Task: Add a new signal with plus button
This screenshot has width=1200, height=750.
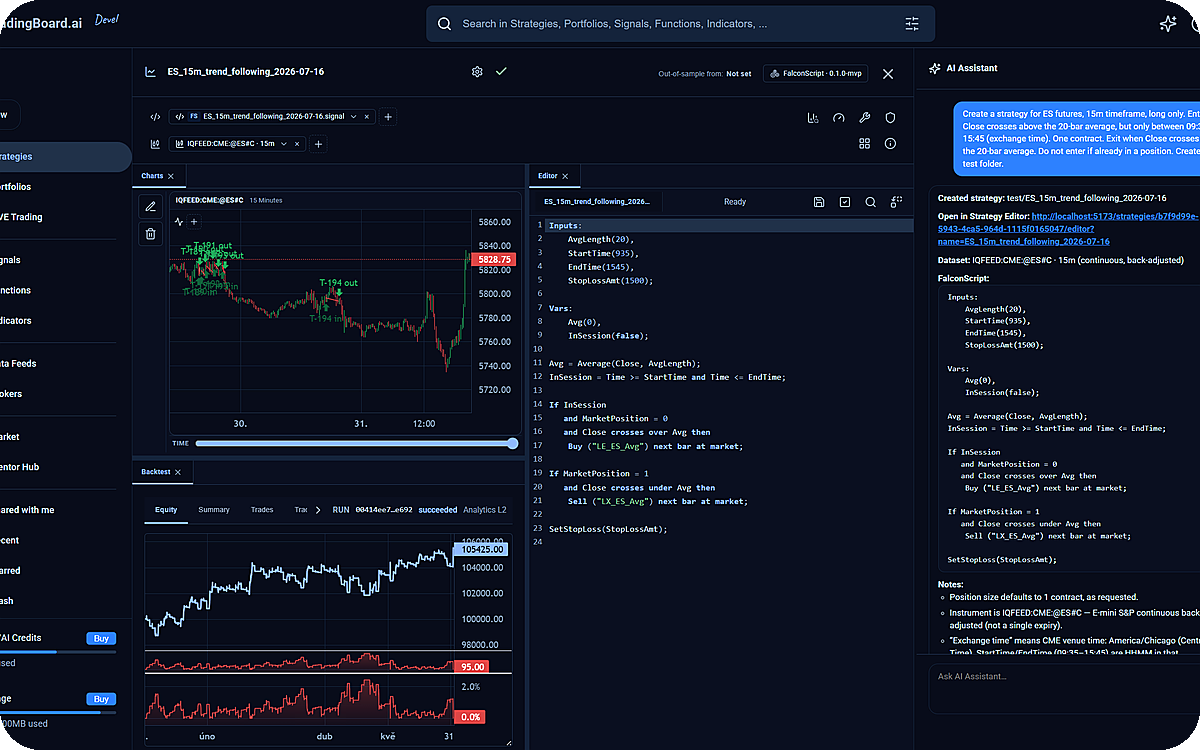Action: (x=389, y=117)
